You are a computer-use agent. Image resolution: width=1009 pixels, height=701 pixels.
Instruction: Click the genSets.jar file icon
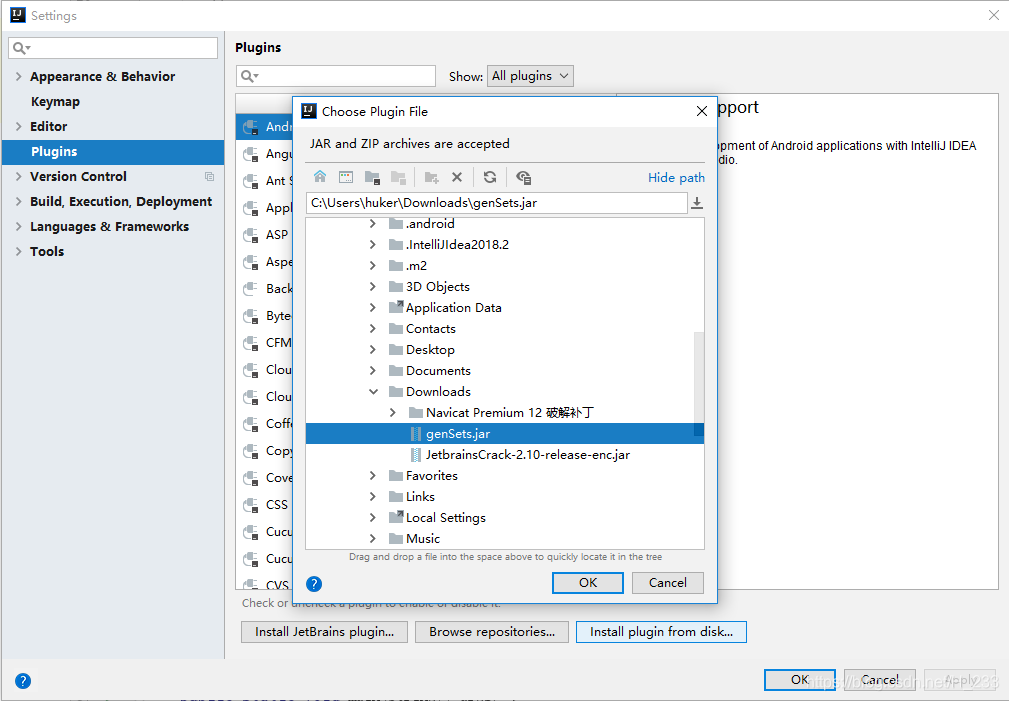coord(416,434)
